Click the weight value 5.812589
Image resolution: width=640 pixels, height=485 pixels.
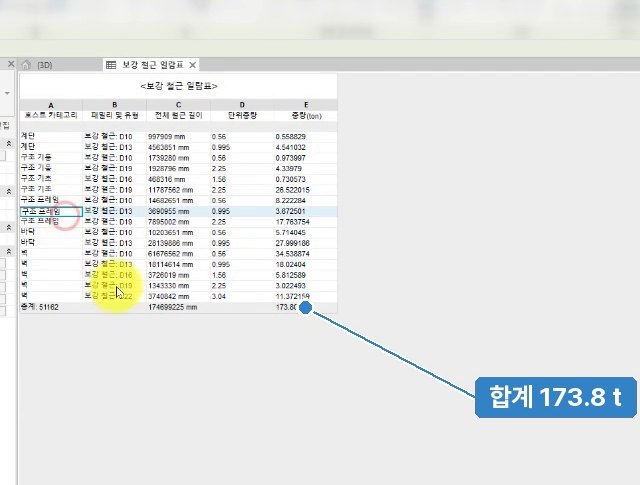pos(306,275)
